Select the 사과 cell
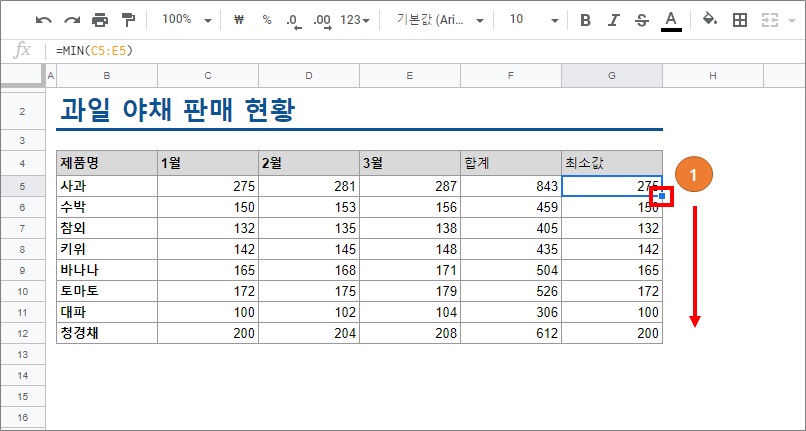 click(107, 186)
